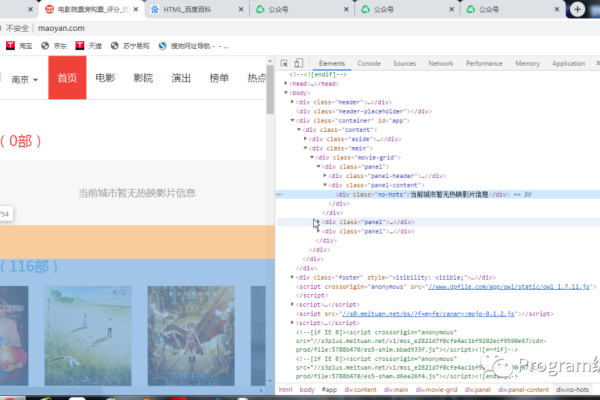Expand the div class footer node
This screenshot has height=400, width=600.
[292, 277]
